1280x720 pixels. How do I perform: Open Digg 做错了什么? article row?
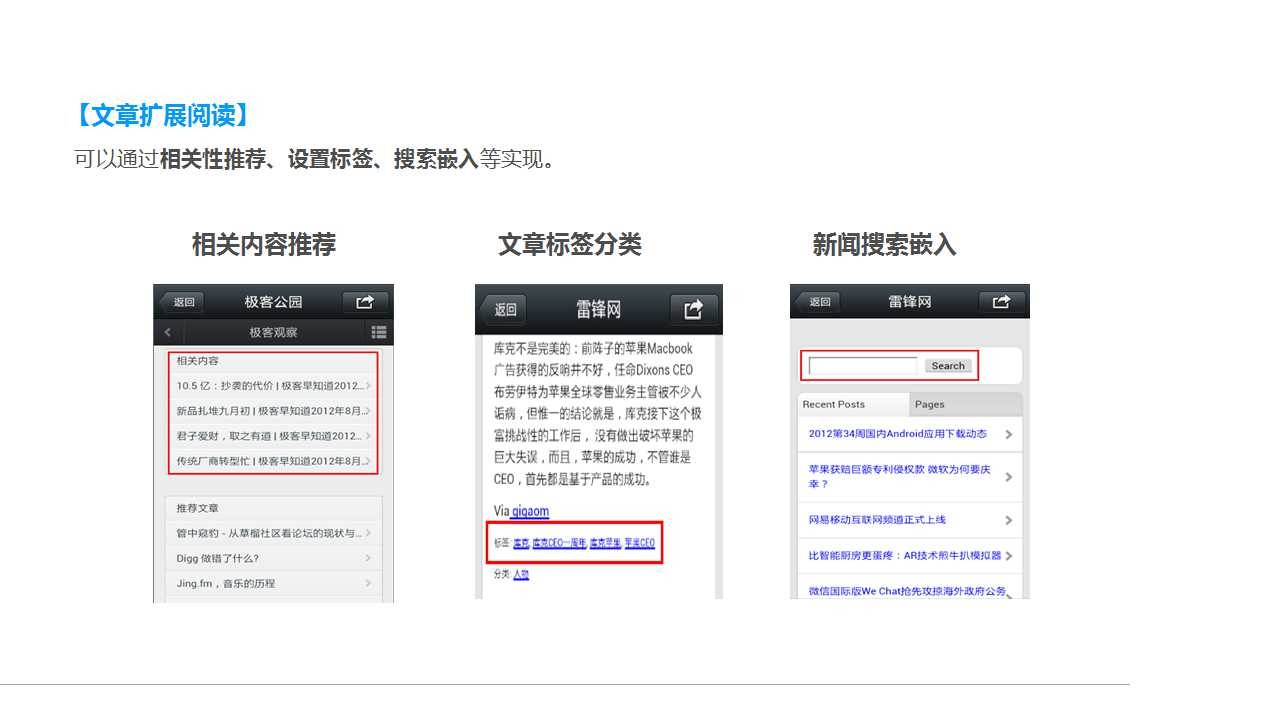coord(273,558)
